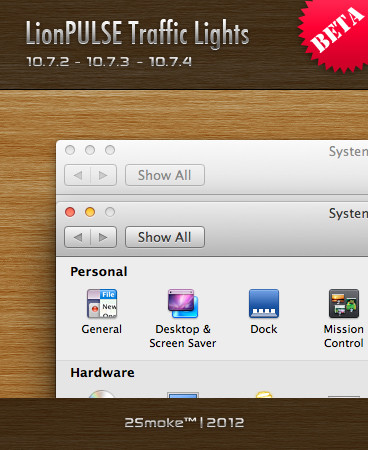This screenshot has width=368, height=450.
Task: Go back in front System Preferences window
Action: point(77,237)
